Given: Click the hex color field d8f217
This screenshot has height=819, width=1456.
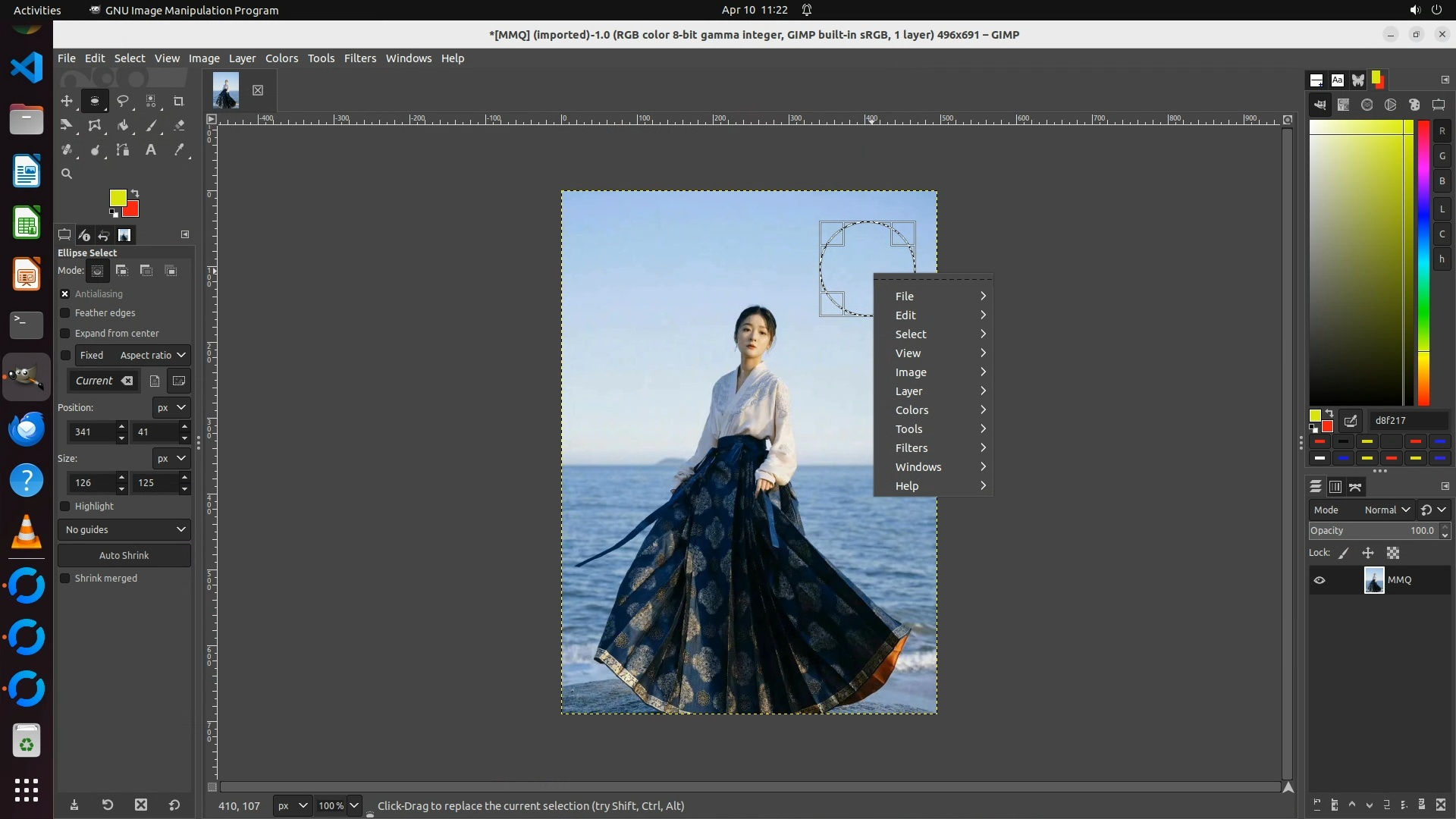Looking at the screenshot, I should (x=1408, y=421).
